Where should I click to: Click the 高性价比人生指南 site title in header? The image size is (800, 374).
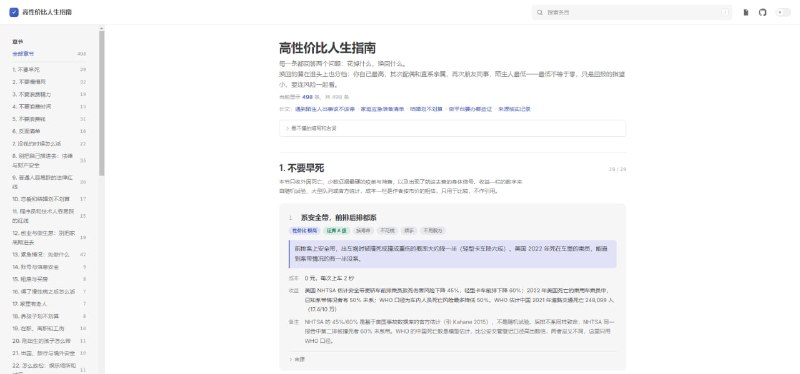pyautogui.click(x=47, y=12)
